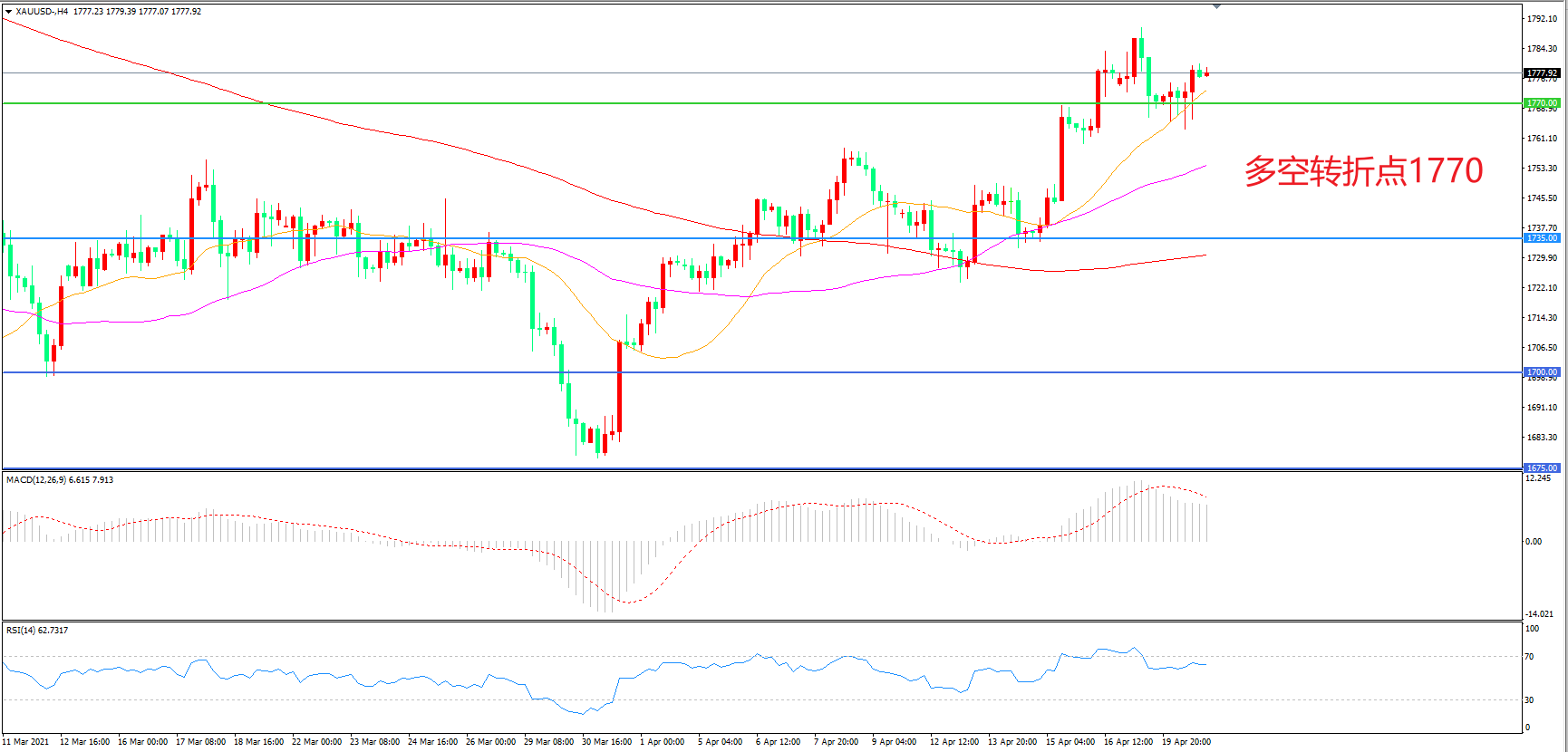1568x752 pixels.
Task: Select the green 1770.00 price level tag
Action: pyautogui.click(x=1542, y=103)
